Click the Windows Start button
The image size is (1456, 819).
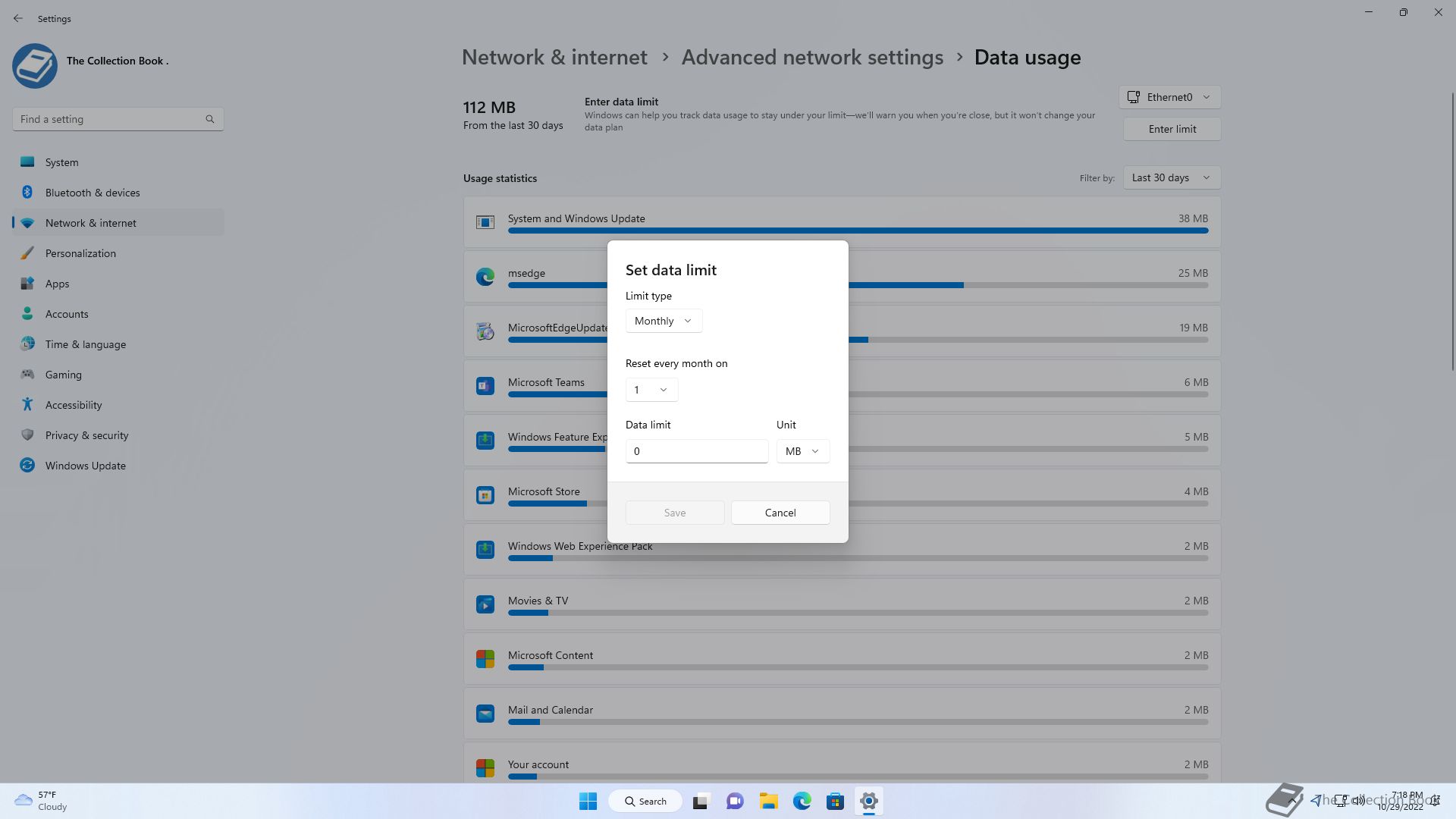(x=588, y=801)
